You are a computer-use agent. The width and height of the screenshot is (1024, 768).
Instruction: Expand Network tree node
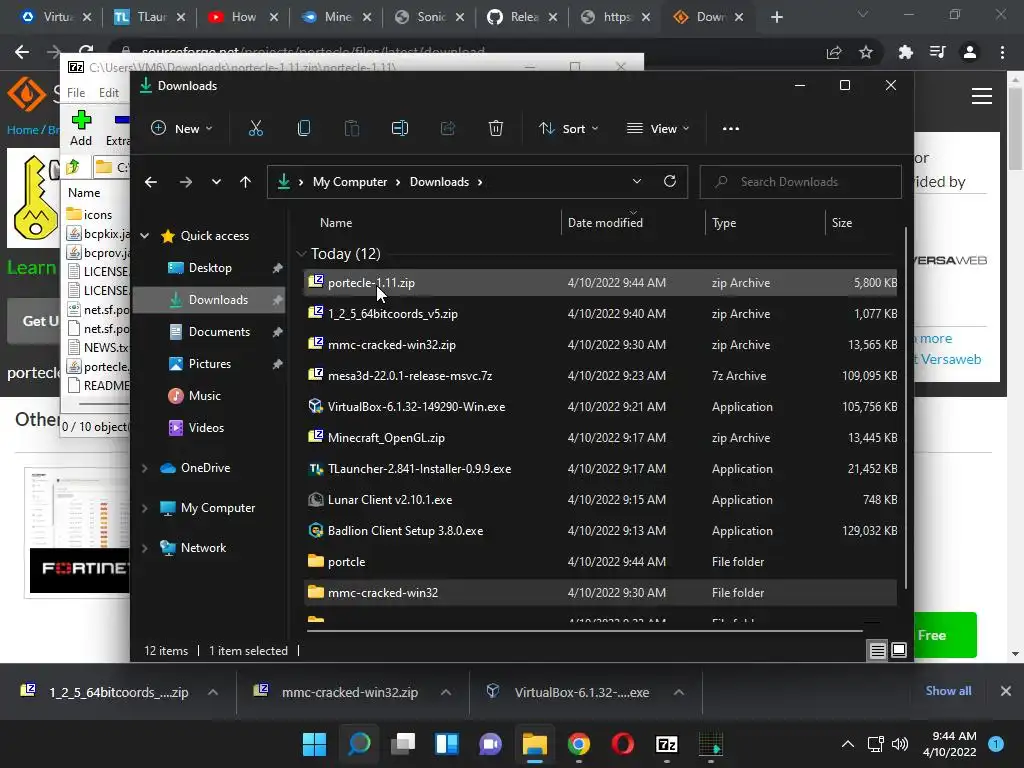pos(145,548)
